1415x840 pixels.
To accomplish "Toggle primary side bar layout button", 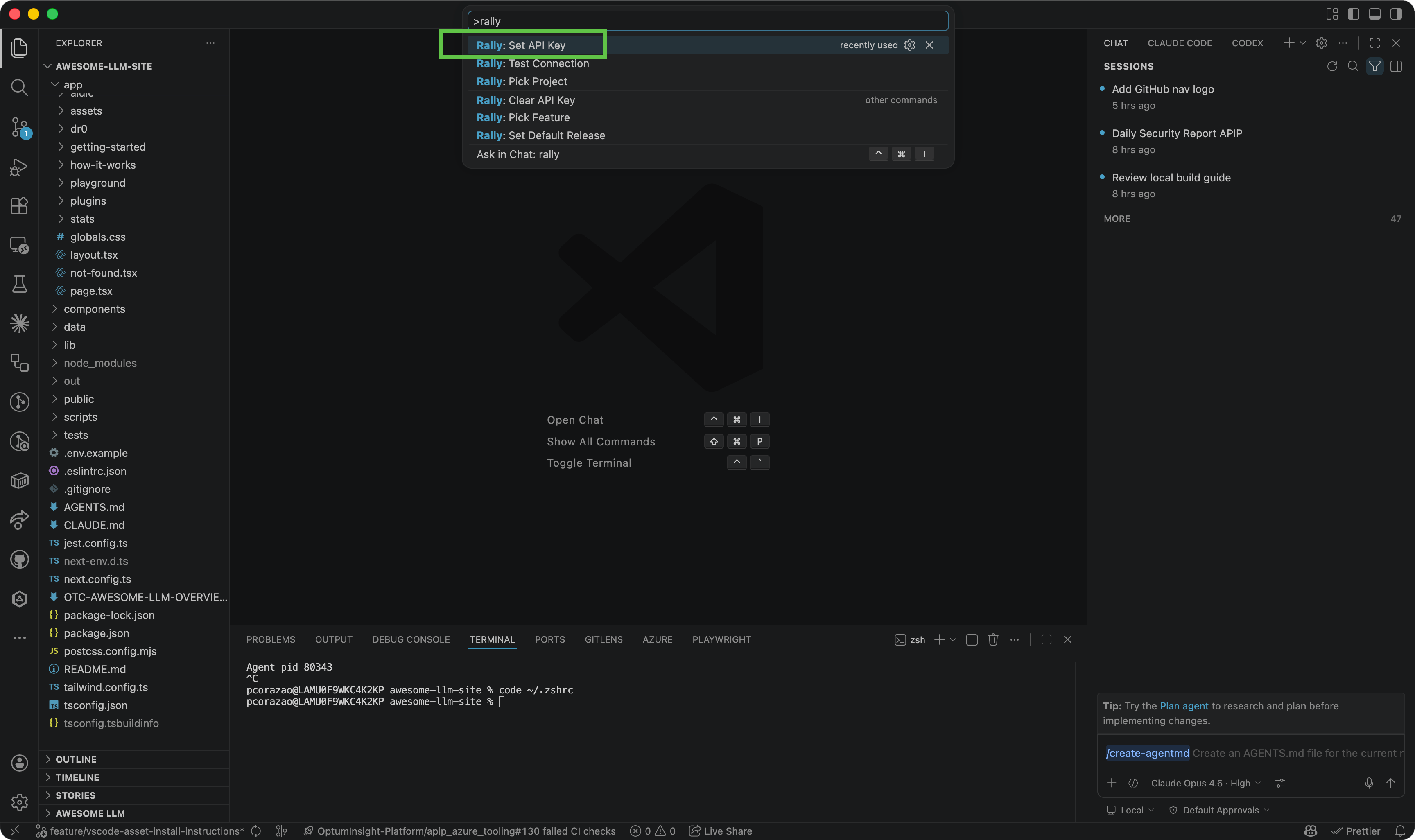I will coord(1353,14).
